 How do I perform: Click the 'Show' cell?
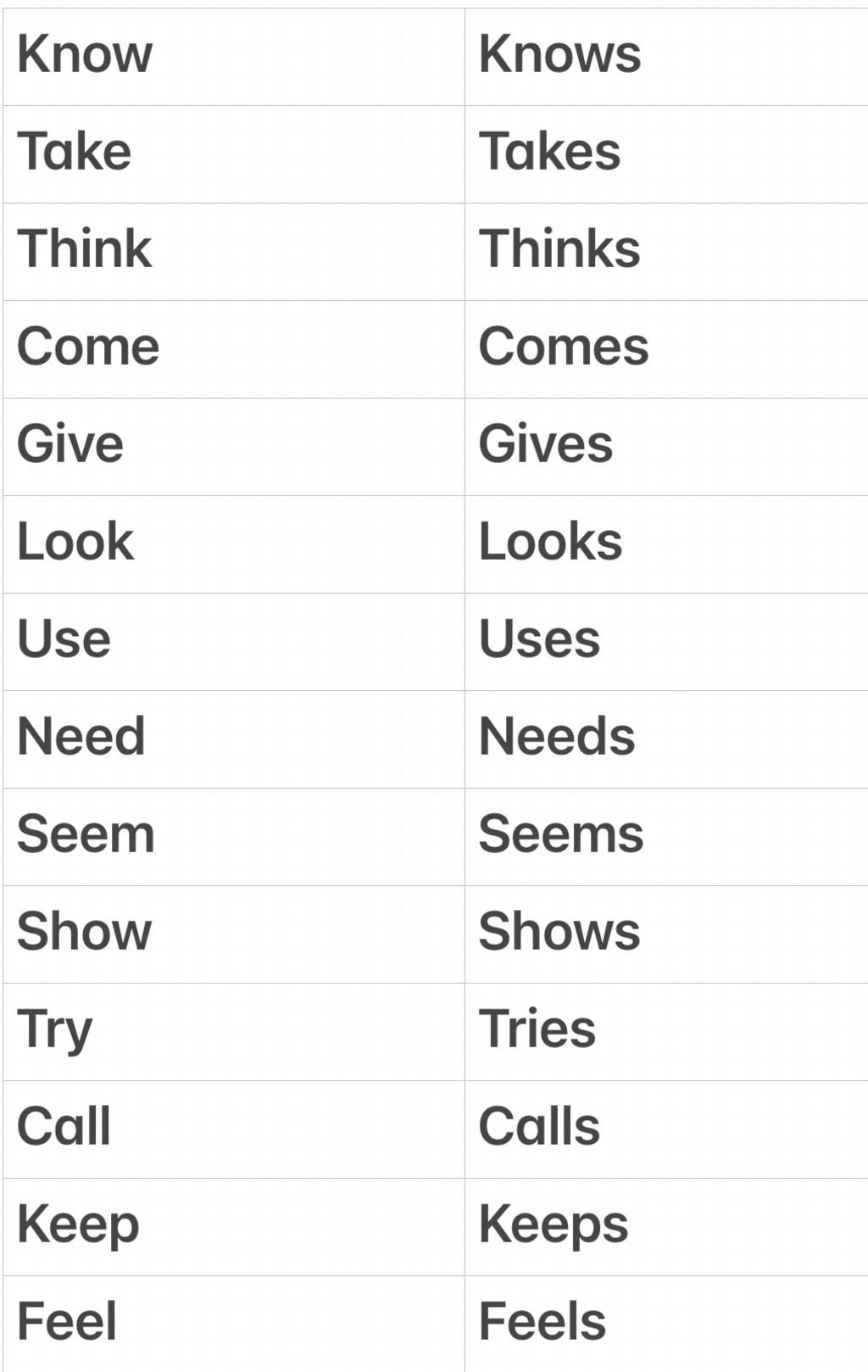234,934
